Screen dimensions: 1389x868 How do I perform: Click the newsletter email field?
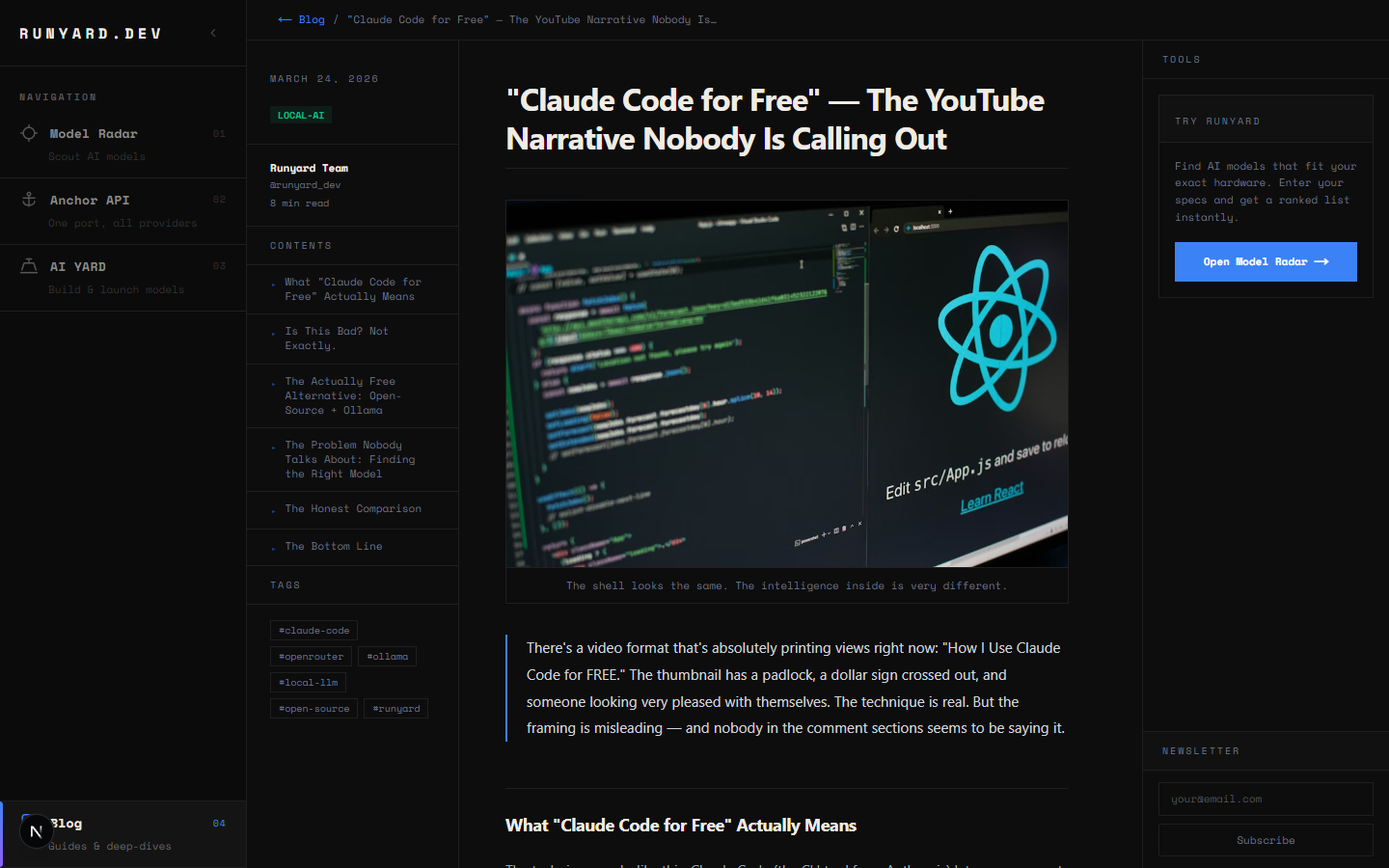1266,799
